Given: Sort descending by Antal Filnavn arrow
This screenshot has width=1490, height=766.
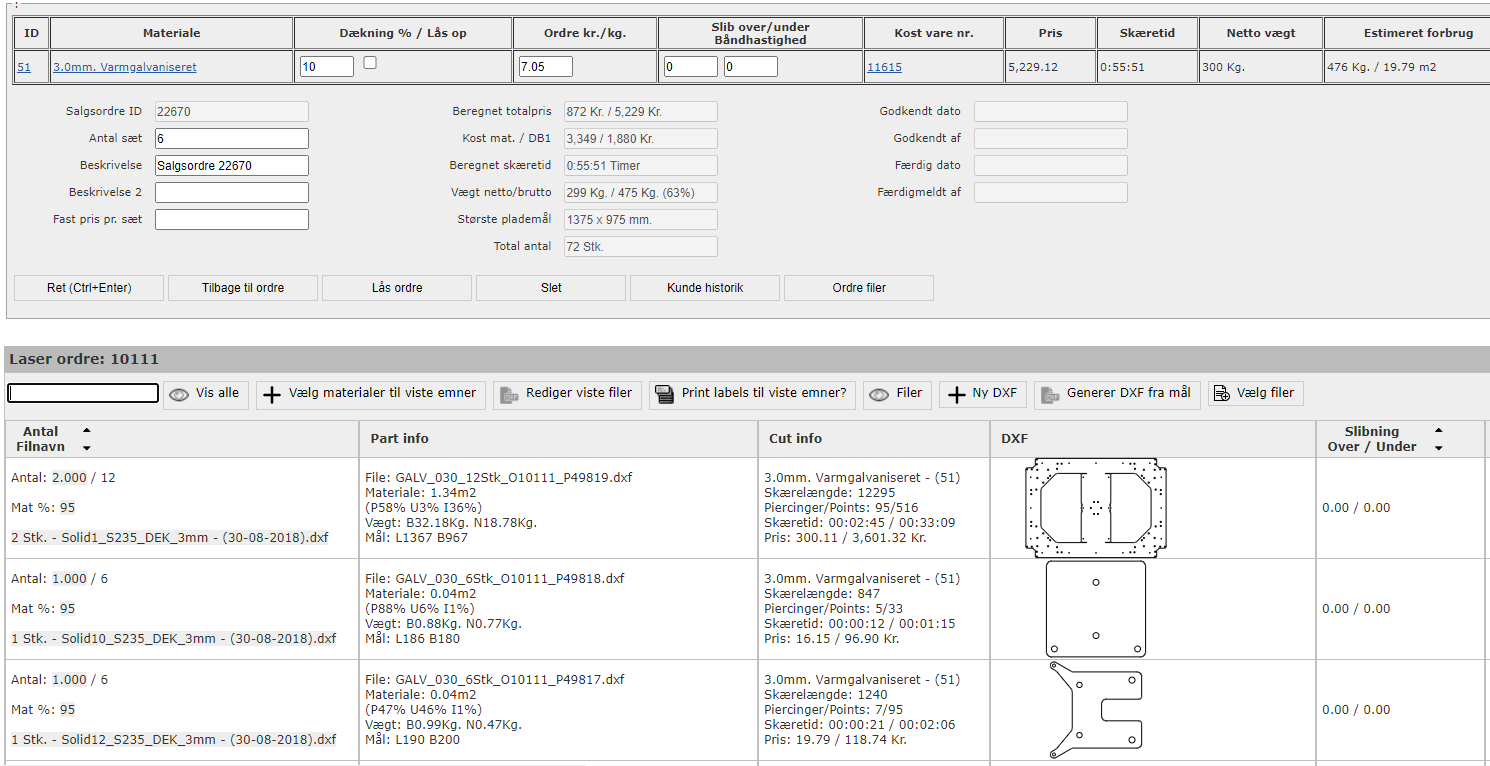Looking at the screenshot, I should tap(87, 448).
